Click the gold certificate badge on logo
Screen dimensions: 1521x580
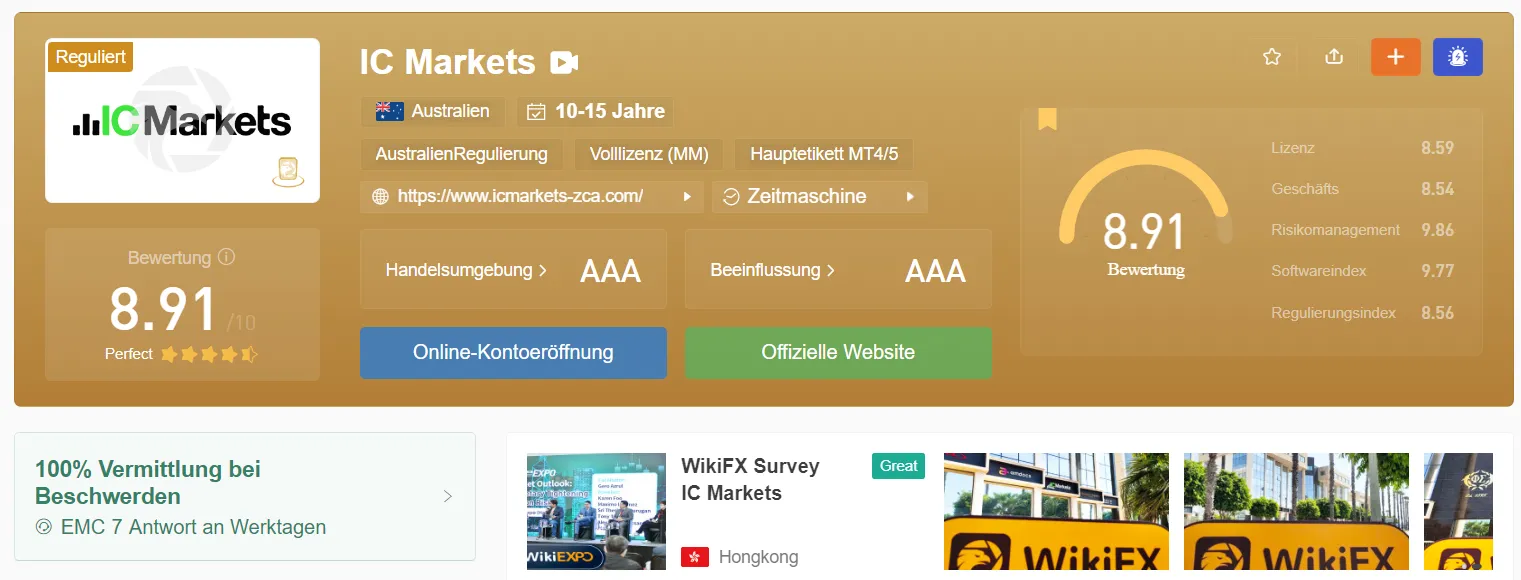point(288,171)
